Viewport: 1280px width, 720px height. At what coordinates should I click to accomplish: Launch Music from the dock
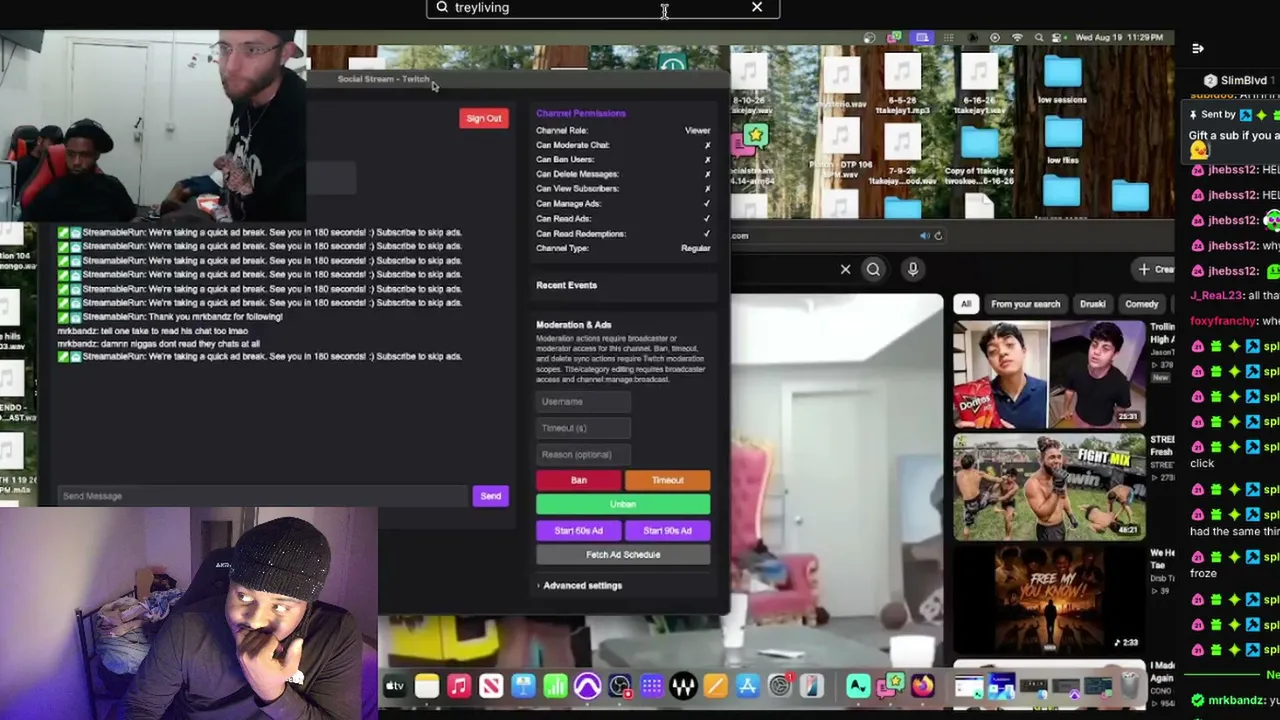coord(459,686)
